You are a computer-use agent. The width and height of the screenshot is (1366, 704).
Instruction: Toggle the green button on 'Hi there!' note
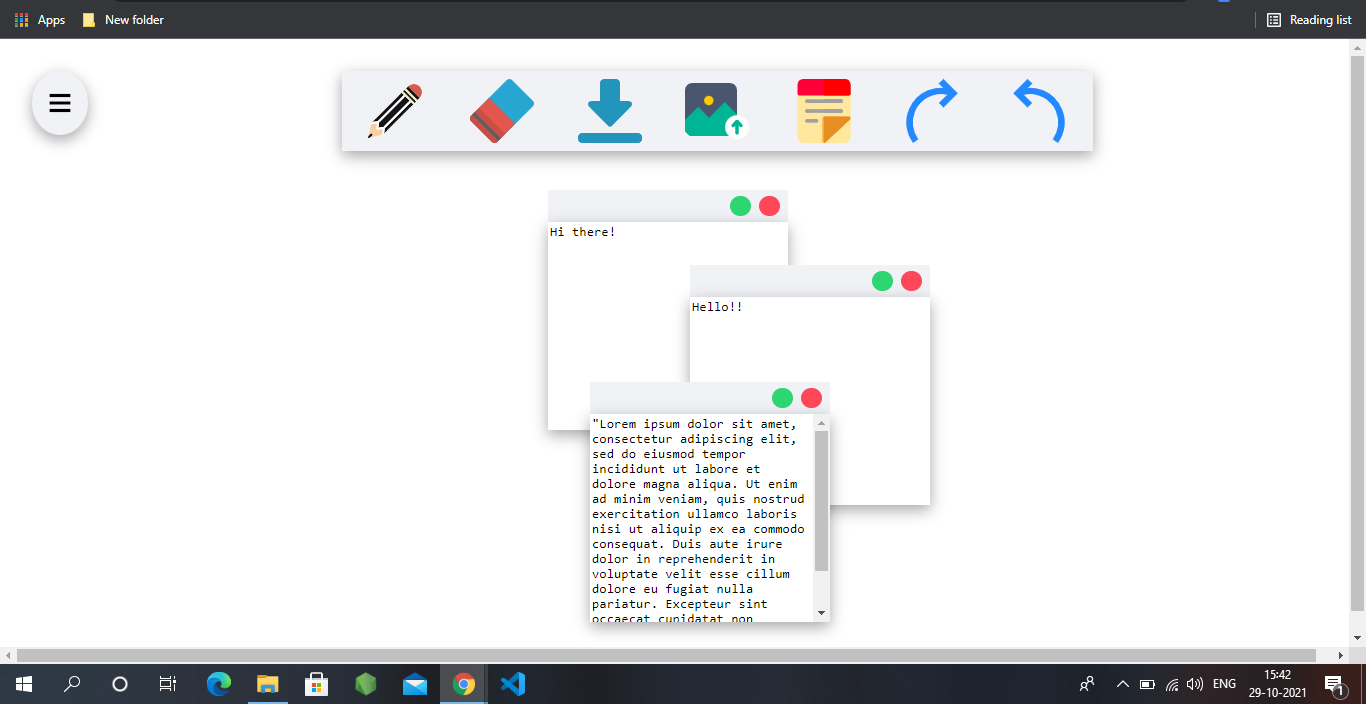(740, 205)
